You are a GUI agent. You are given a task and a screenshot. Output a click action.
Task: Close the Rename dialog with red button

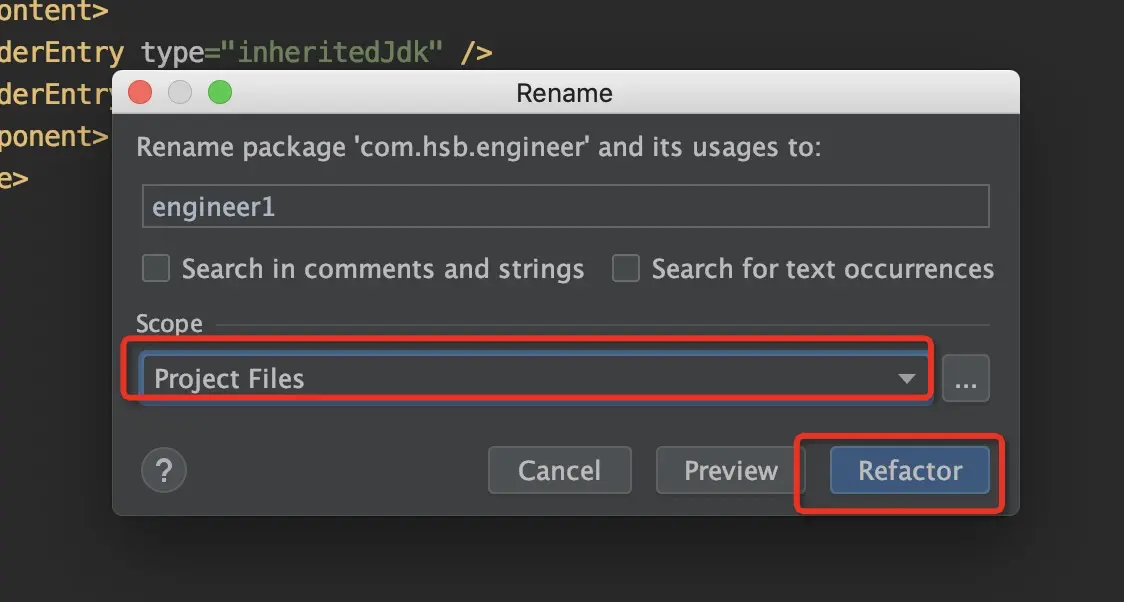click(x=141, y=93)
